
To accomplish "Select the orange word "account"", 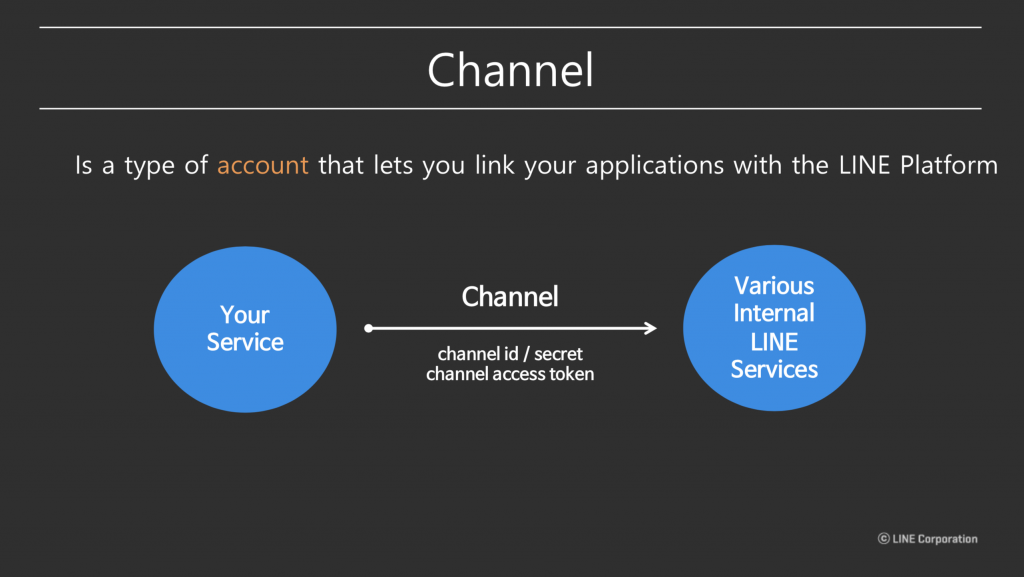I will click(263, 165).
